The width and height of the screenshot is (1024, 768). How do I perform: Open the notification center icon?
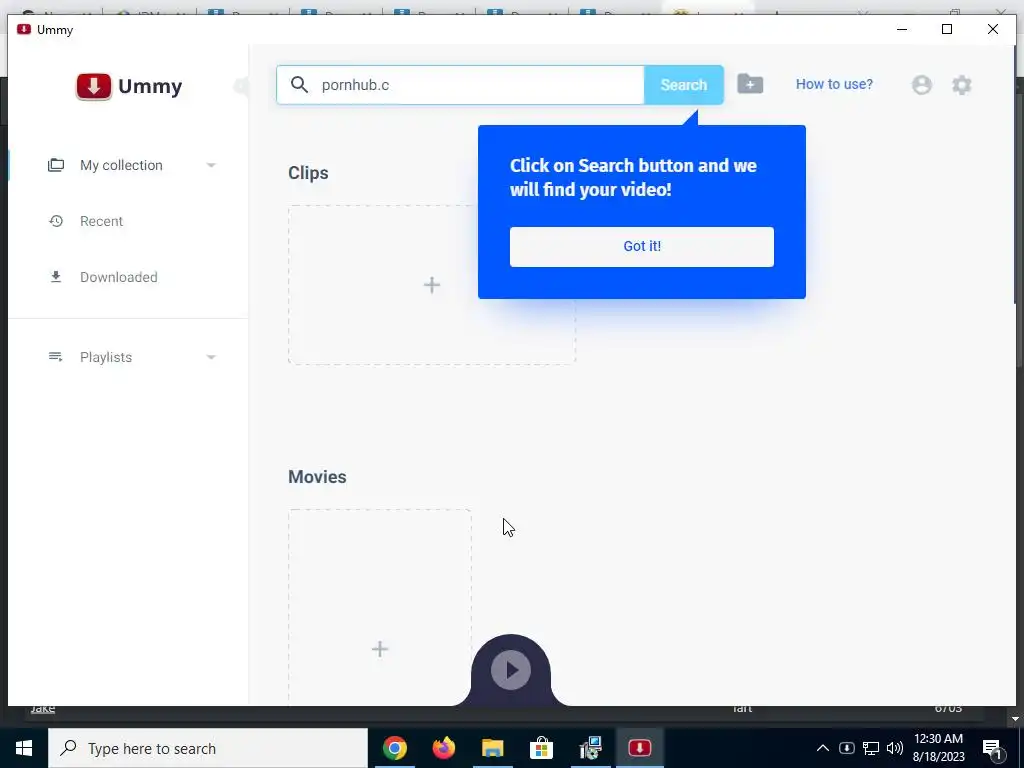tap(993, 749)
